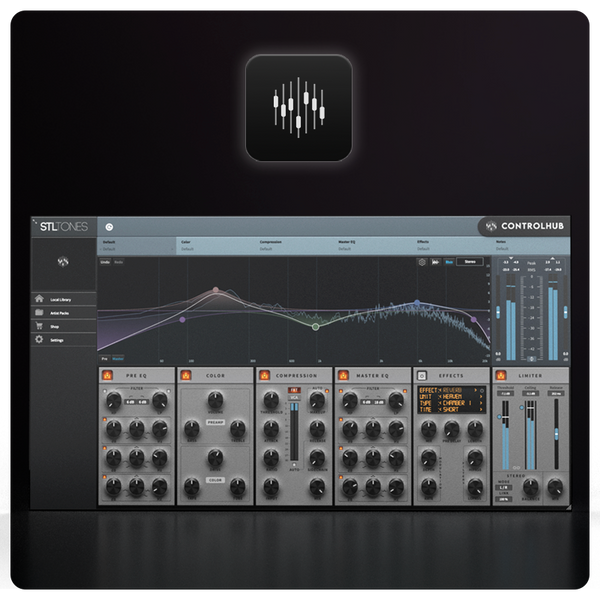Click the Bus button above graph
Viewport: 600px width, 600px height.
click(449, 262)
